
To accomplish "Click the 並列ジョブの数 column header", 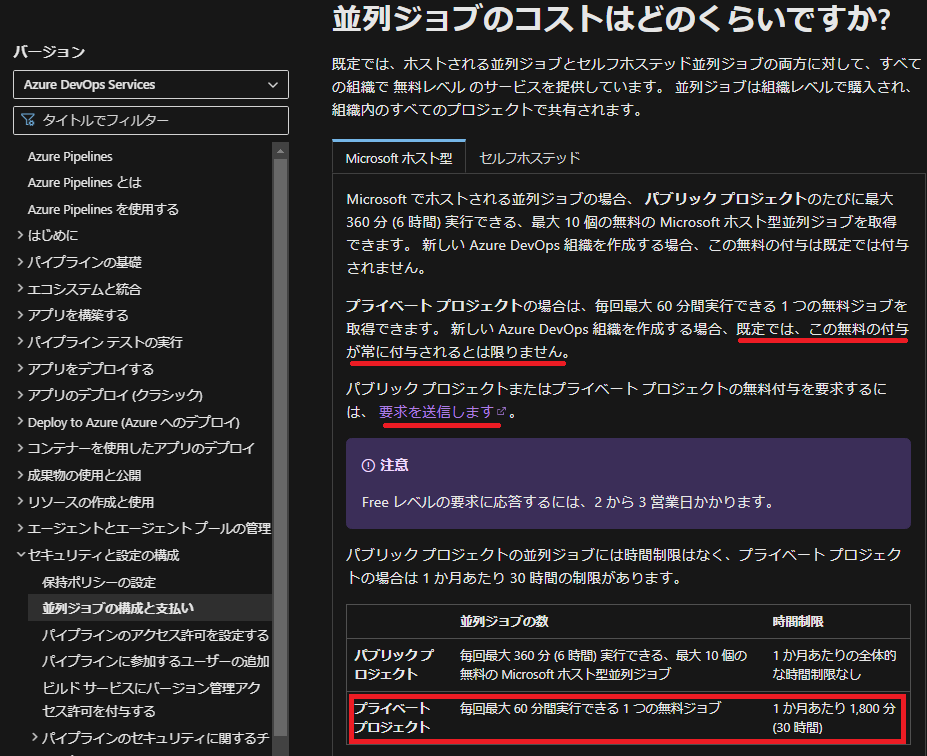I will tap(504, 621).
